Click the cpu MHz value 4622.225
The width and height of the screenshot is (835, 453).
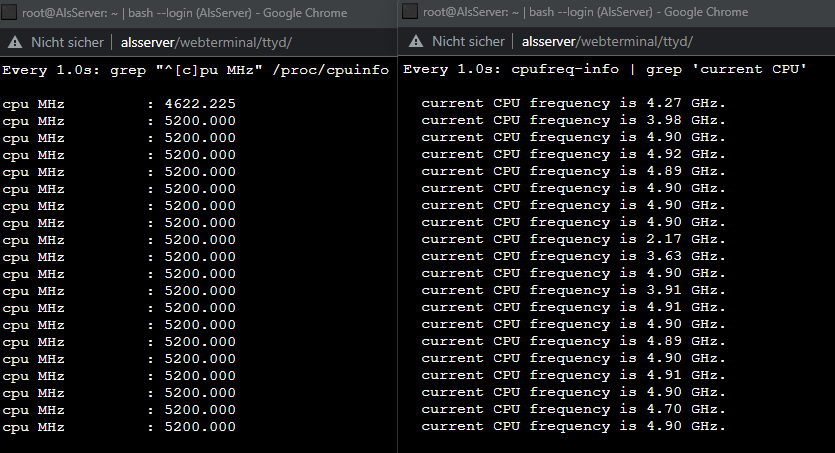click(x=200, y=104)
